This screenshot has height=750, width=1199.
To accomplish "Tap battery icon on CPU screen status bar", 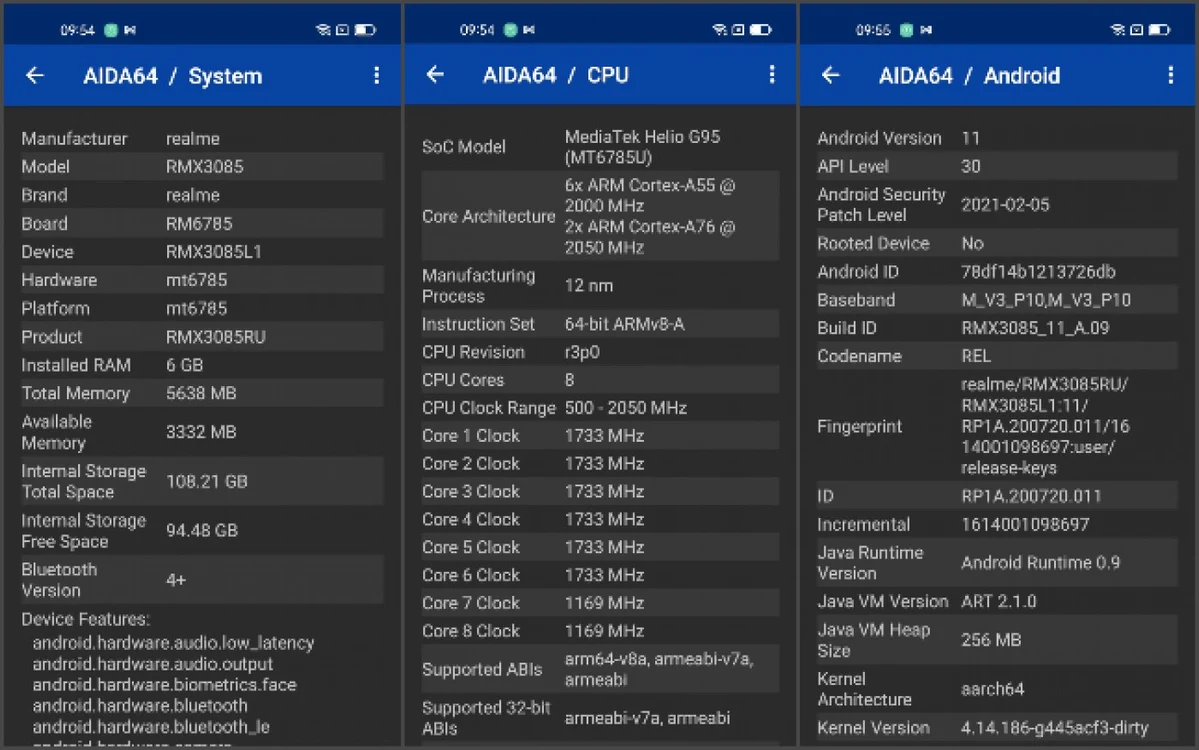I will tap(760, 30).
